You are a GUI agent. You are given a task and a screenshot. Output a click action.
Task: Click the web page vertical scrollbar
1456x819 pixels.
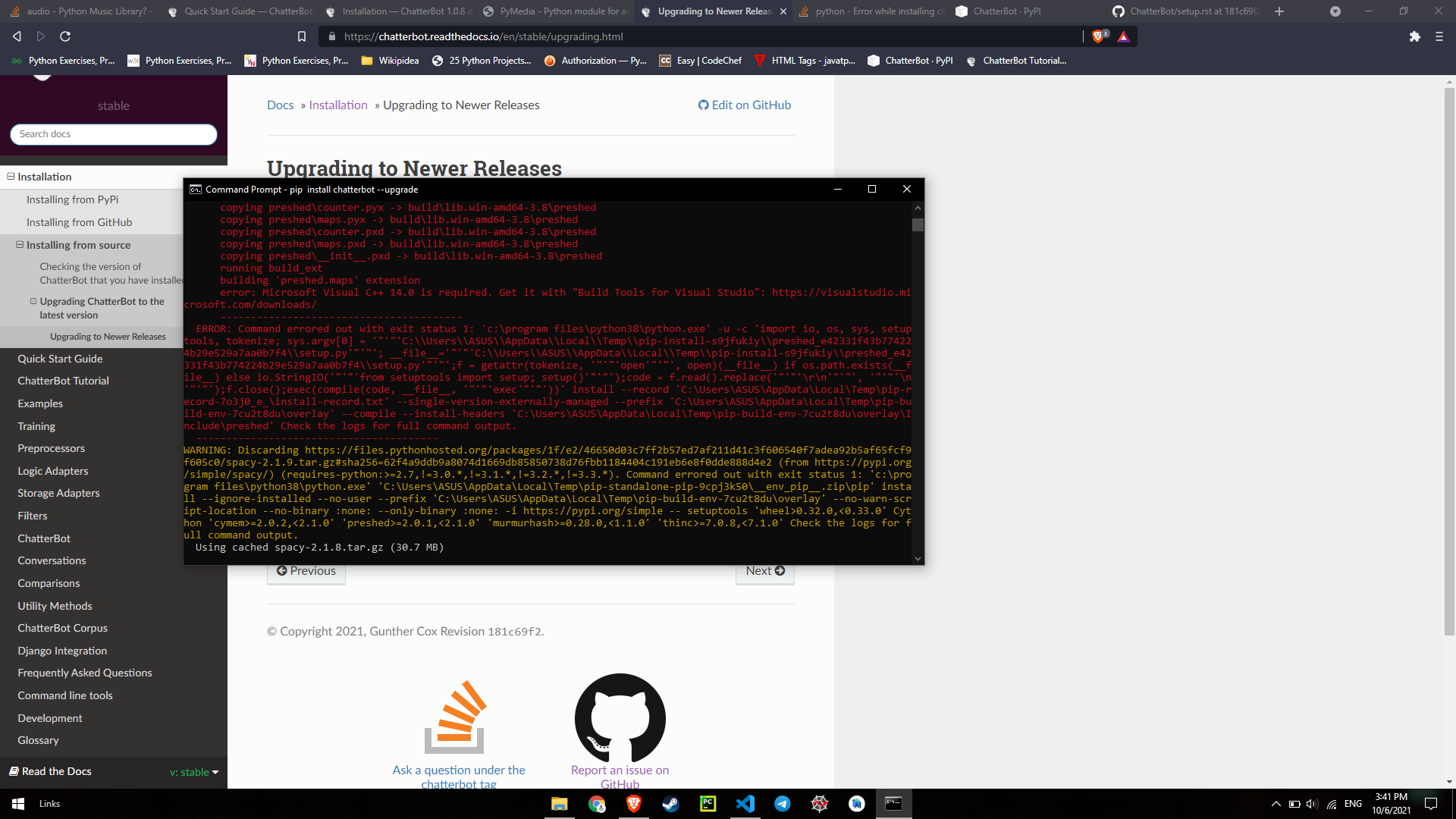pyautogui.click(x=1449, y=360)
